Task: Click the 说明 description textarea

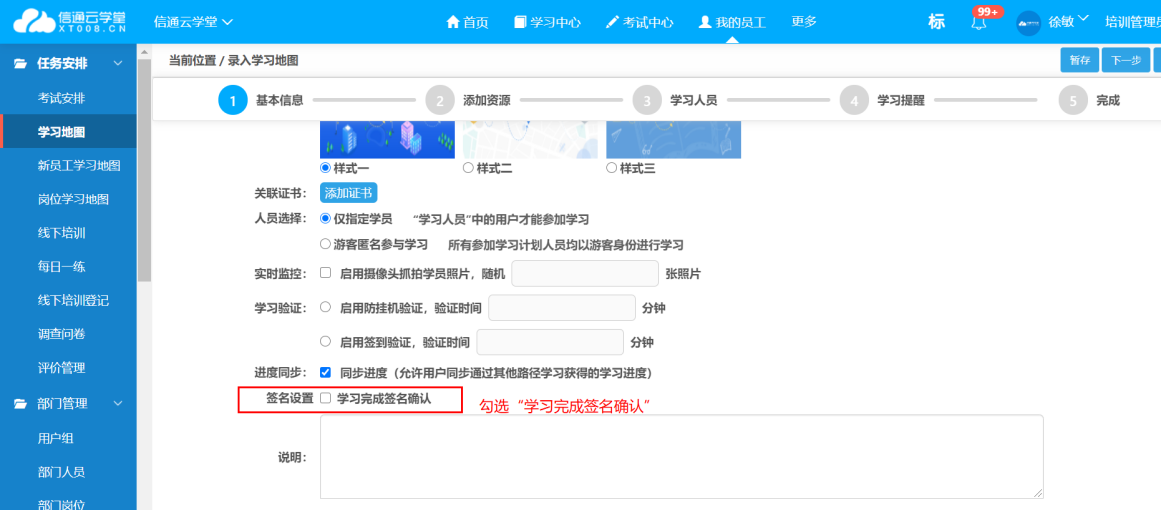Action: click(682, 457)
